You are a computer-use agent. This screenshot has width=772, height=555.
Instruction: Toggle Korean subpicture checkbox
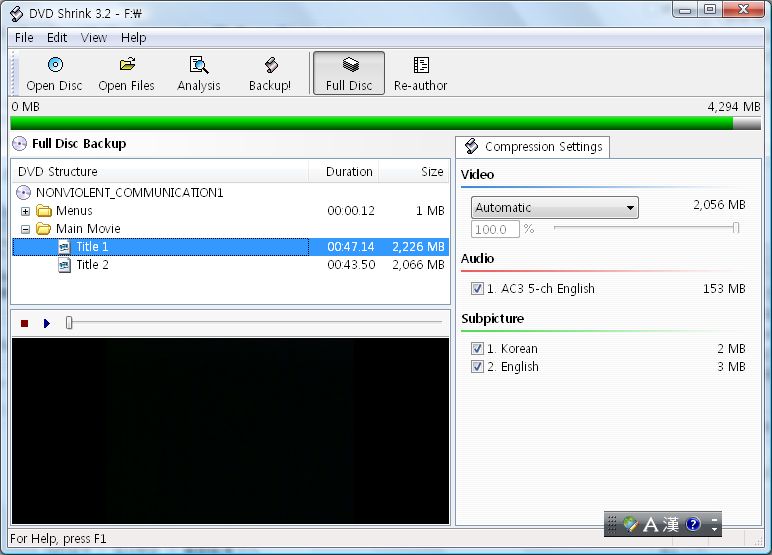[x=477, y=349]
